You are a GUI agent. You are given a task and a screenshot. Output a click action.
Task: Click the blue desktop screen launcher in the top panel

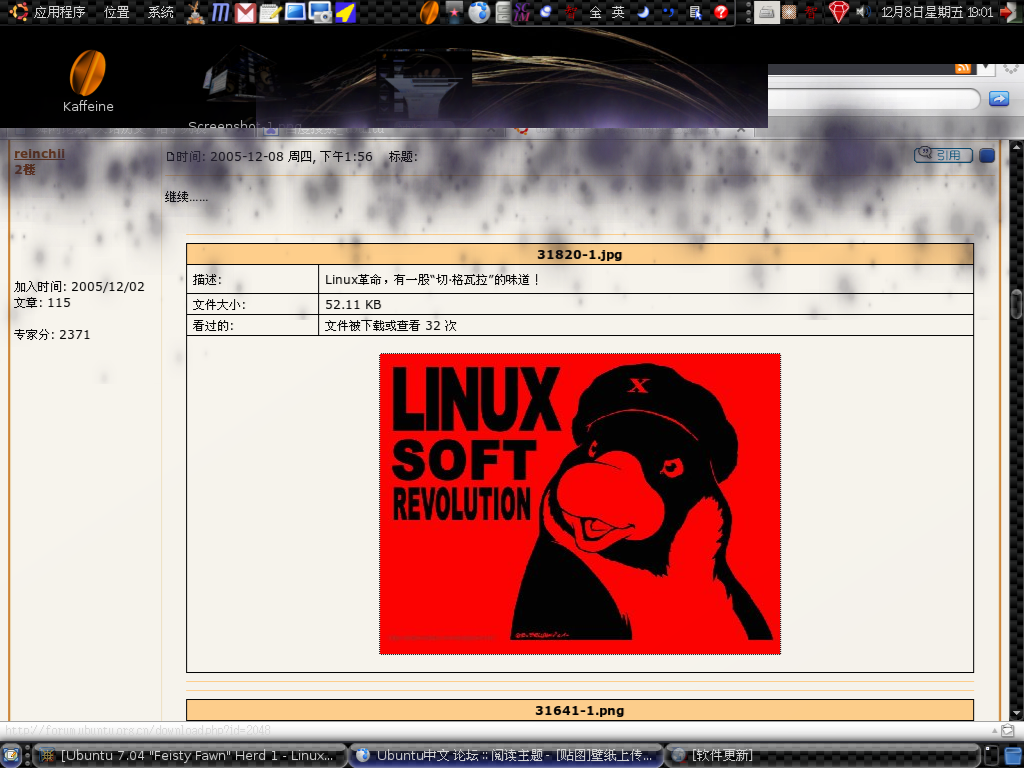pyautogui.click(x=295, y=12)
